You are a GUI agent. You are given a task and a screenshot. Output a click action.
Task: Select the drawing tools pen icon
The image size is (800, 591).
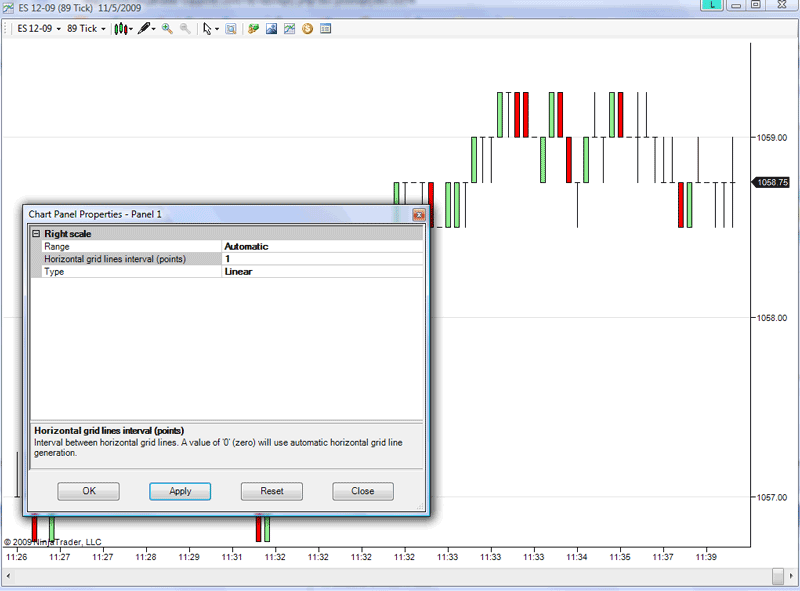[144, 29]
